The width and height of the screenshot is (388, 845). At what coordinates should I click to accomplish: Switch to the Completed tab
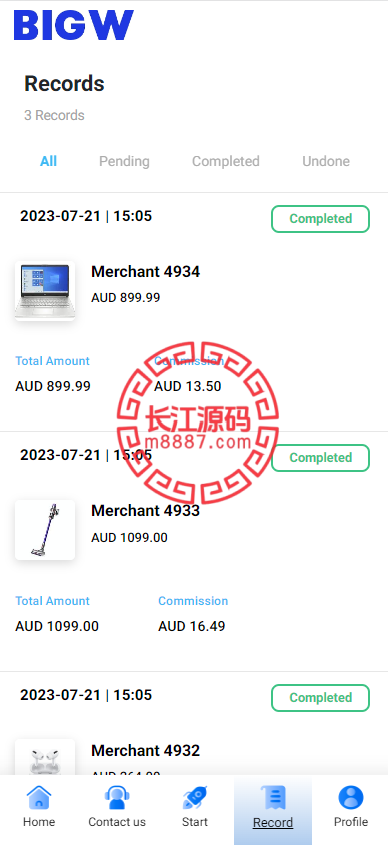[226, 161]
